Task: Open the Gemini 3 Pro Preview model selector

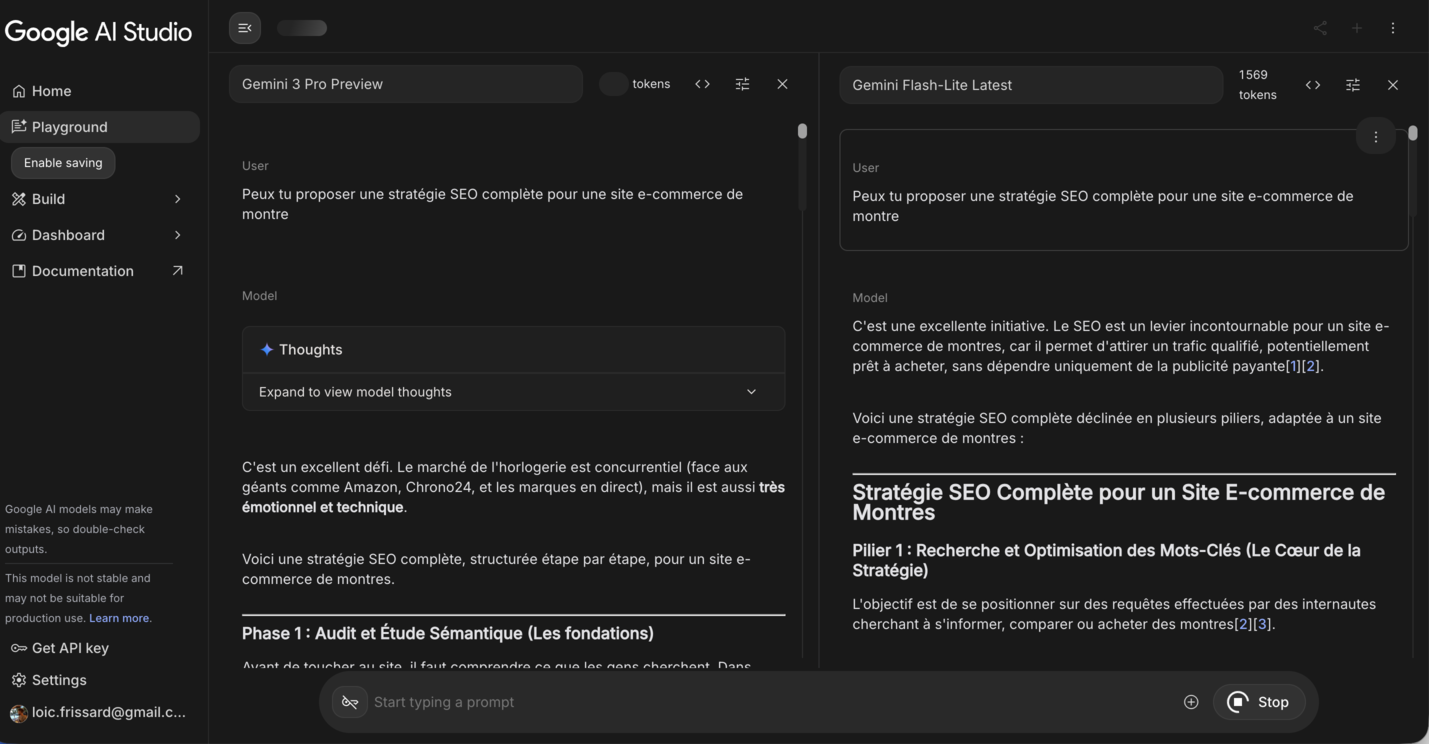Action: click(x=406, y=84)
